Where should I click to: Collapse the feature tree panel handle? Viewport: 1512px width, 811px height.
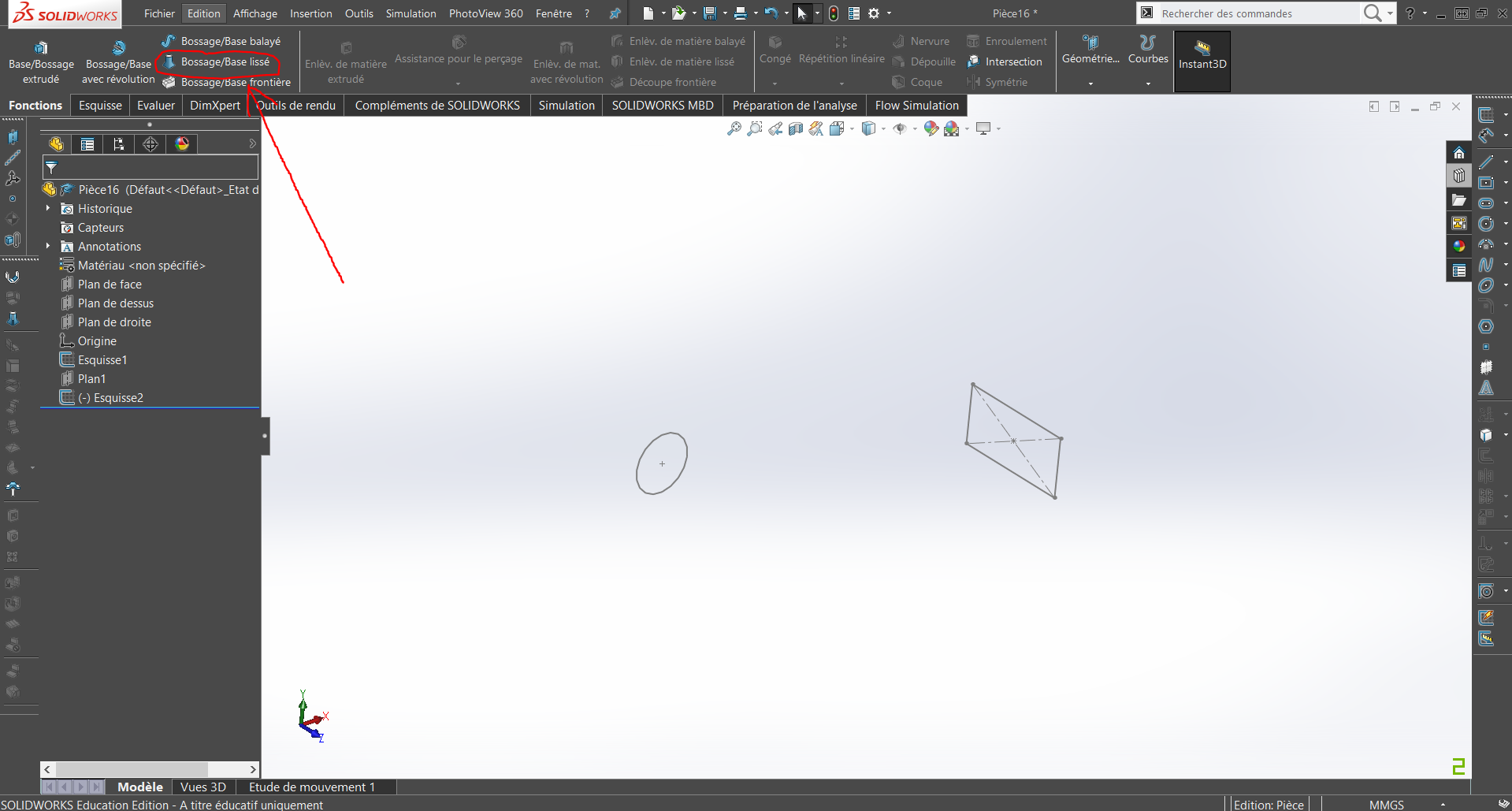coord(265,436)
